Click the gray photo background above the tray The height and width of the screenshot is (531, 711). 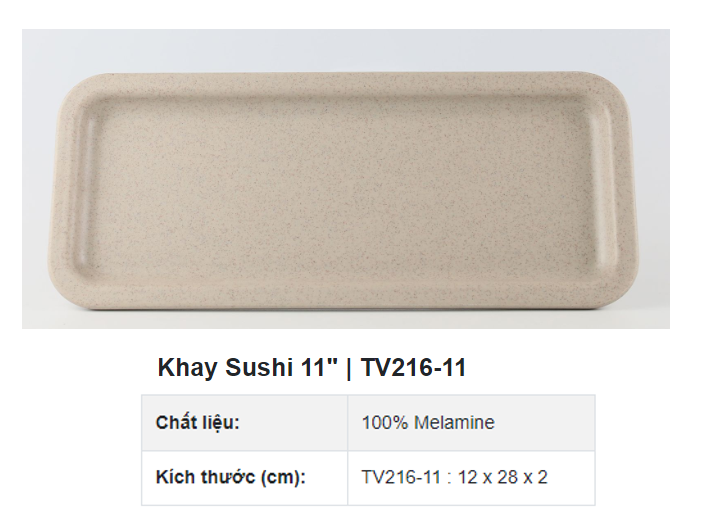tap(346, 50)
